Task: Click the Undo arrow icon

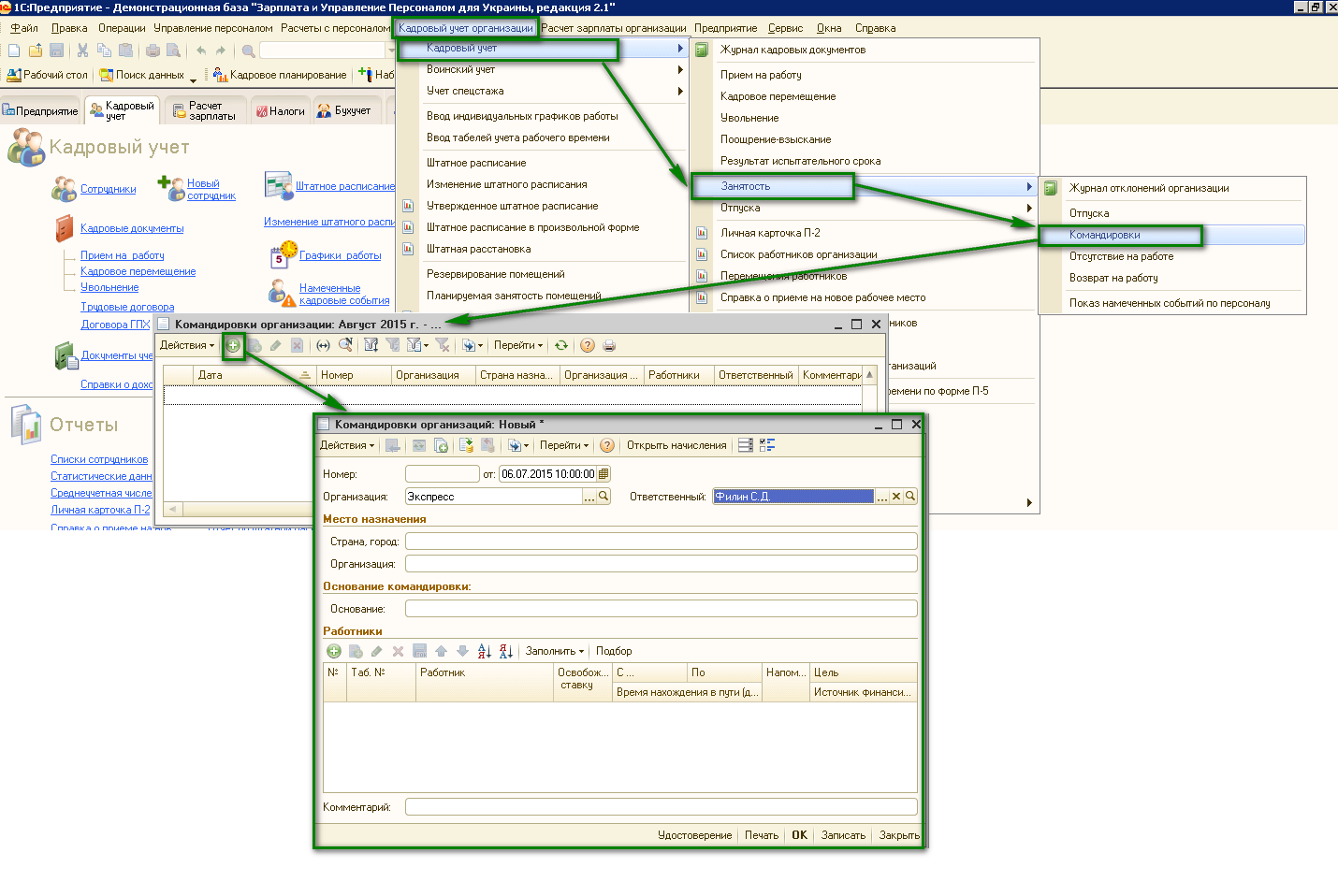Action: (x=200, y=51)
